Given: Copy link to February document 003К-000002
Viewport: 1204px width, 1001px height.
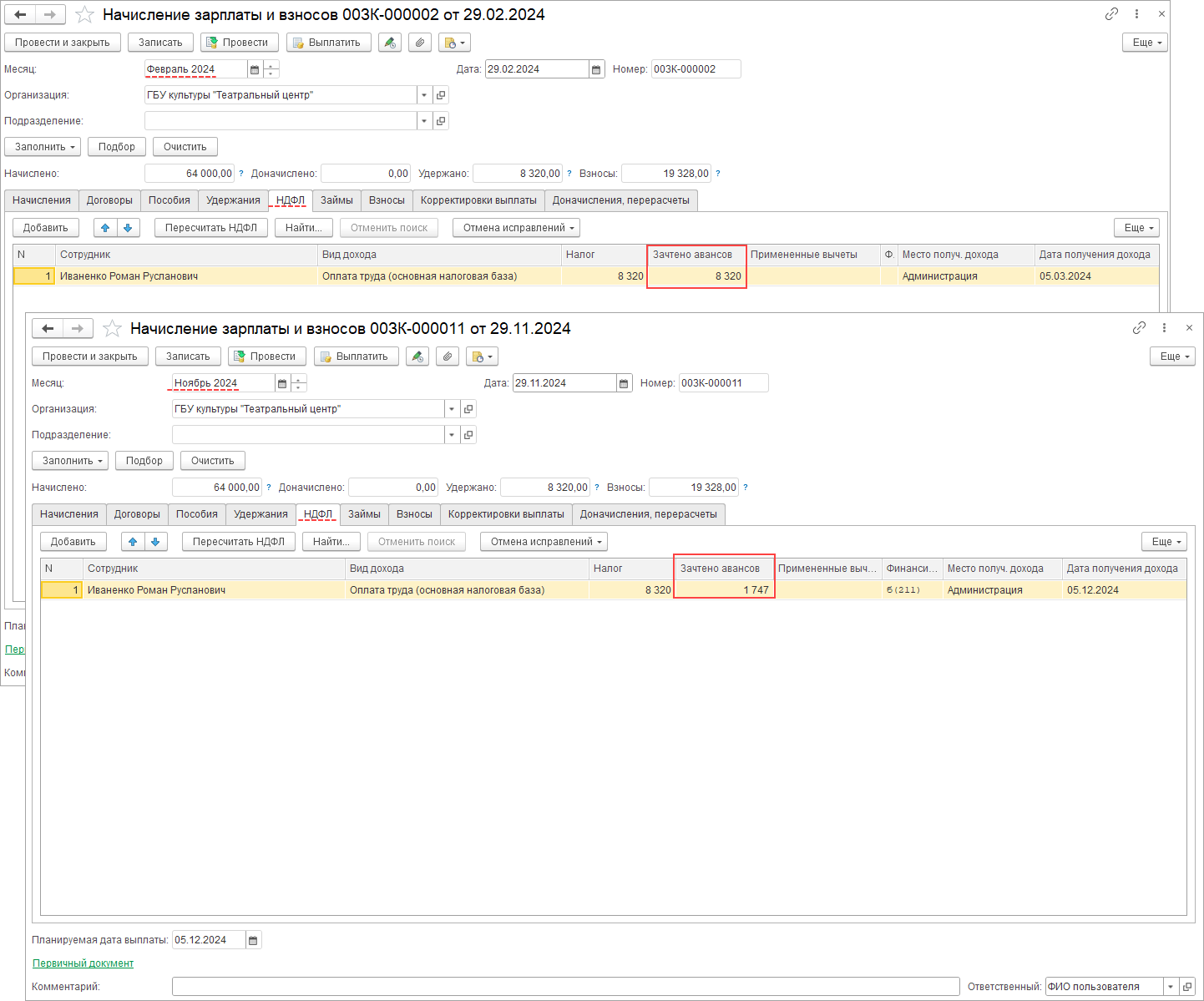Looking at the screenshot, I should tap(1111, 14).
